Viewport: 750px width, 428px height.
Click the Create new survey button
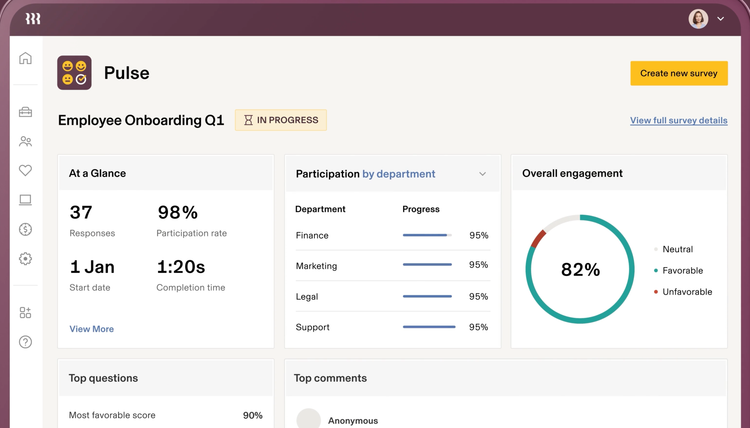(678, 73)
